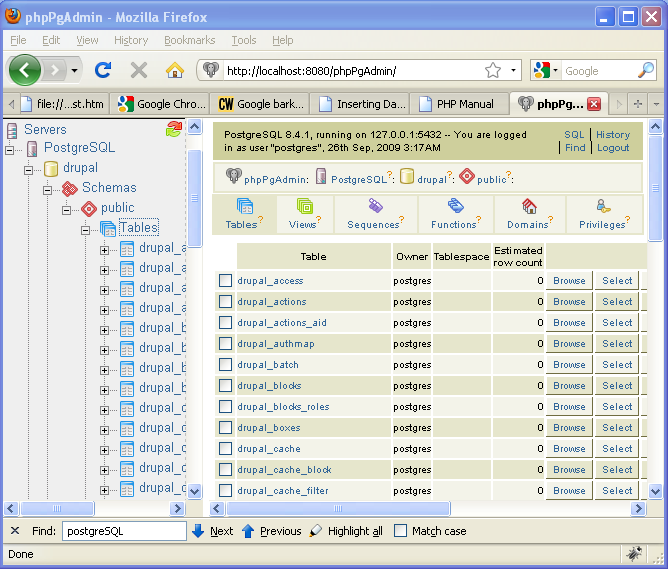
Task: Close the find bar with X
Action: [15, 531]
